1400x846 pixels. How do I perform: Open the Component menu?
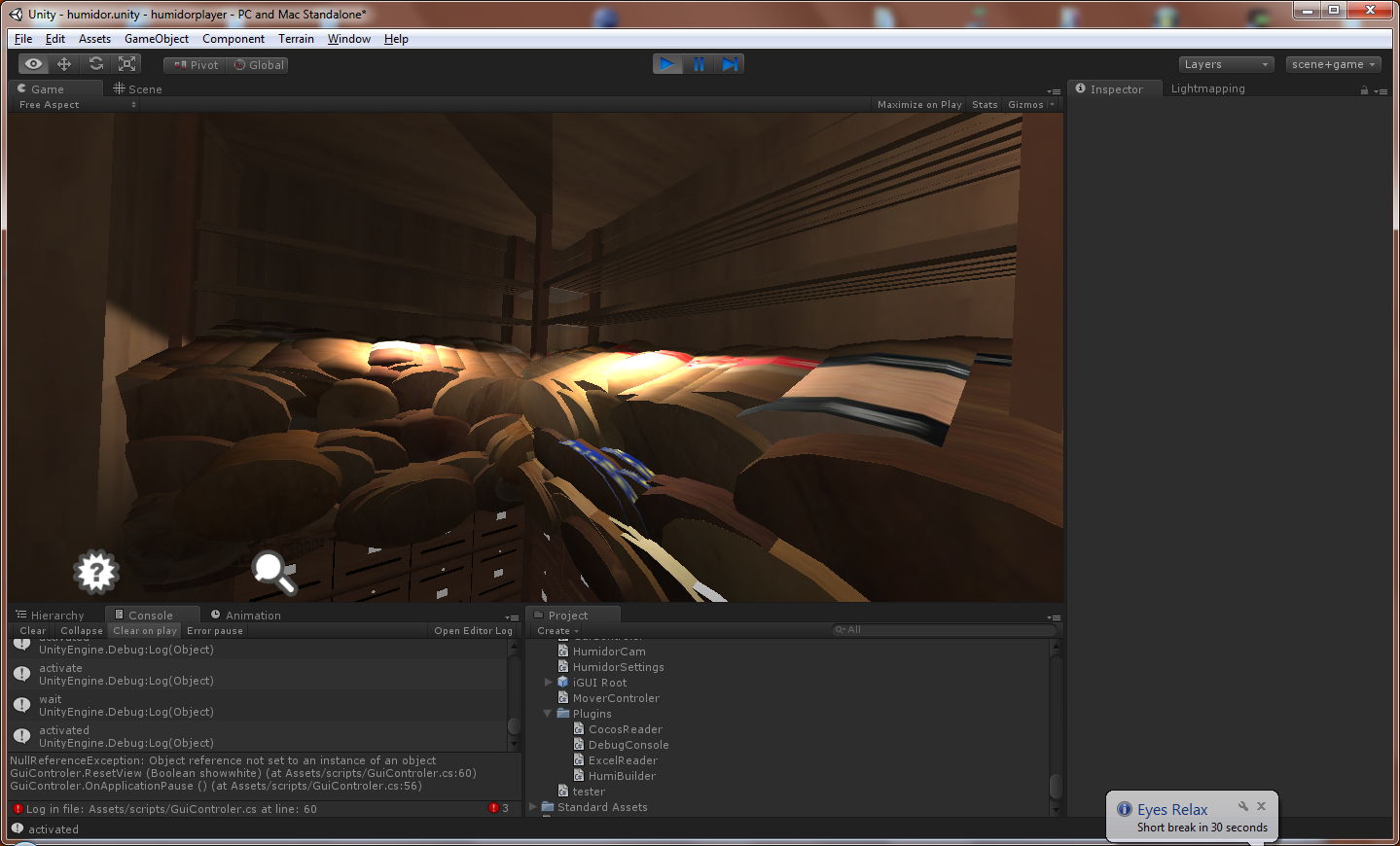tap(233, 39)
